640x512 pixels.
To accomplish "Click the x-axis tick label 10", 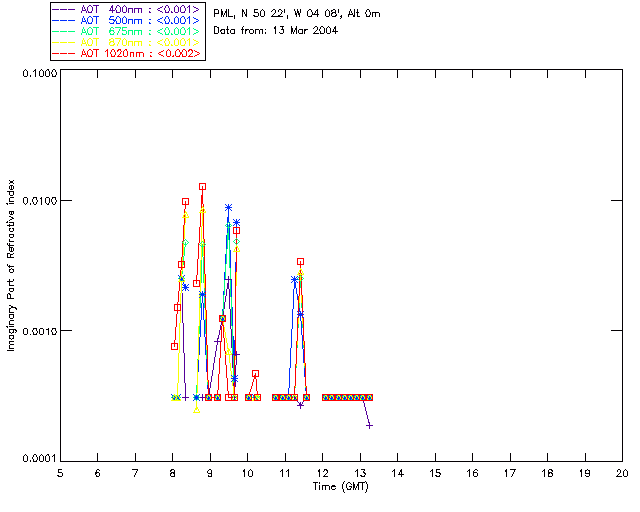I will point(247,473).
